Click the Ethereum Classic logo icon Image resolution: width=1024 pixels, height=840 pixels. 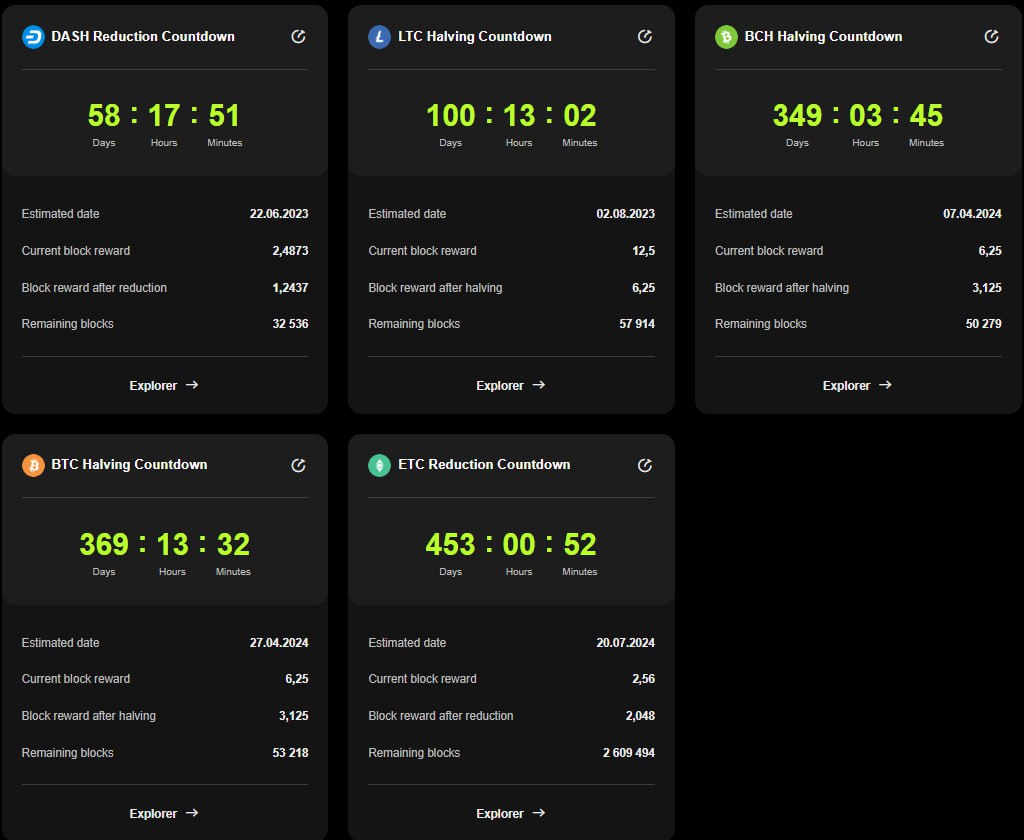[380, 465]
